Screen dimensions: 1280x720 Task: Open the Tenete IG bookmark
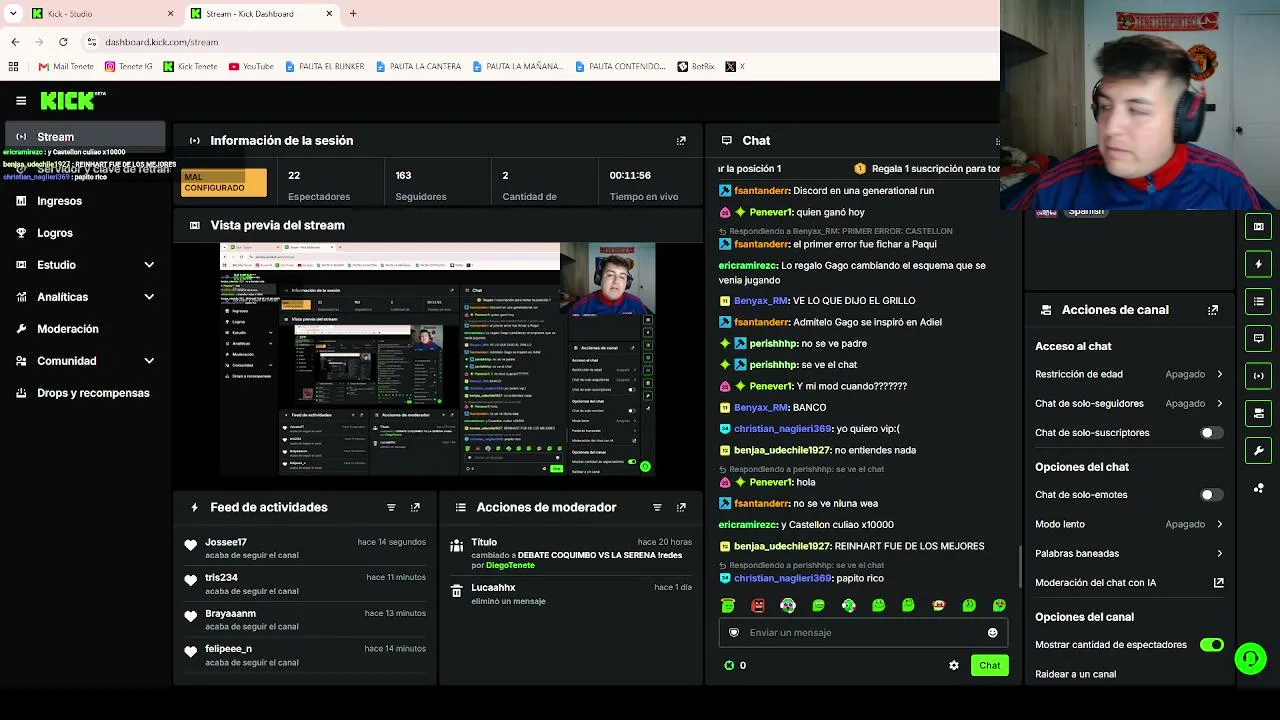(129, 67)
